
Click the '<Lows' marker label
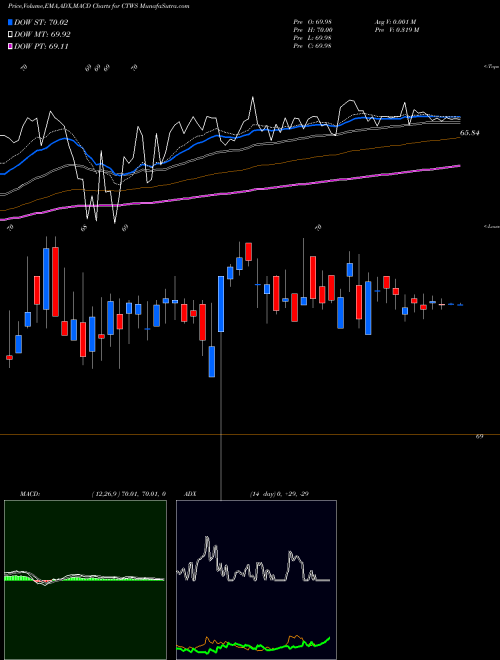click(492, 226)
